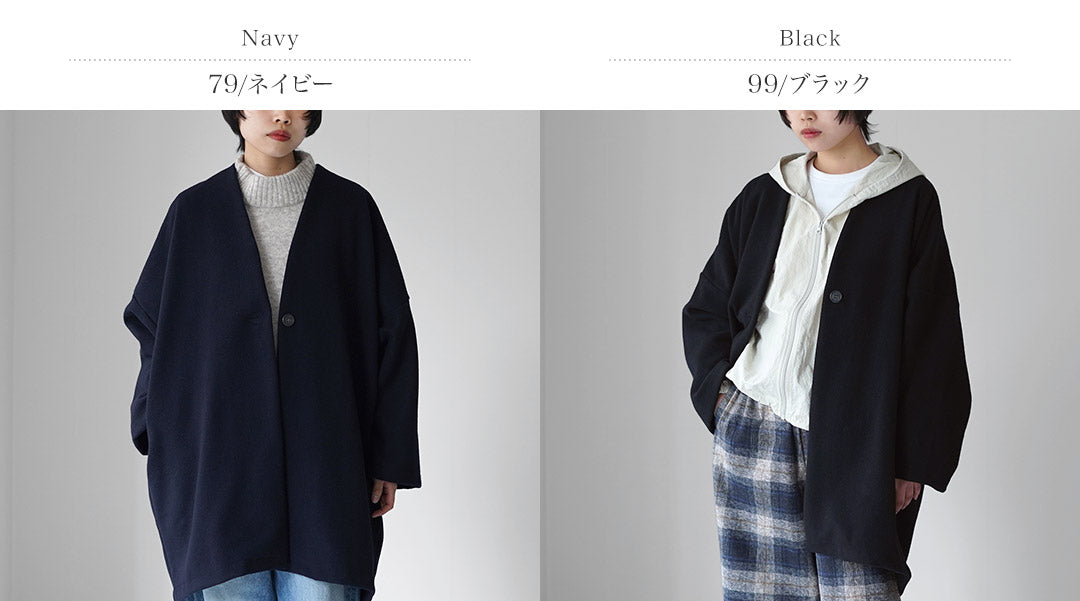The image size is (1080, 601).
Task: Open the navy coat product photo
Action: [270, 355]
